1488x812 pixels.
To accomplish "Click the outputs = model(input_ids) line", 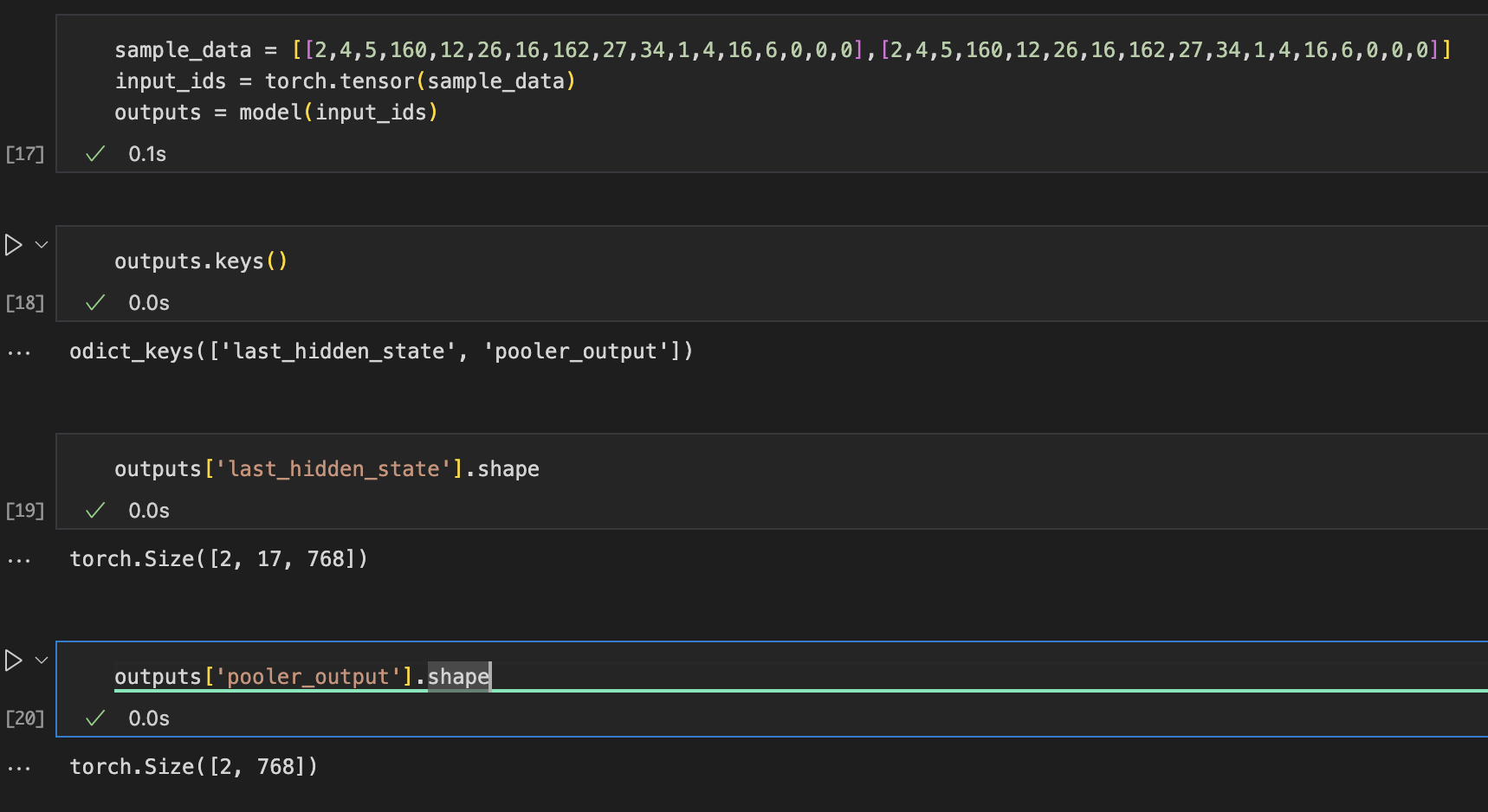I will (x=275, y=112).
